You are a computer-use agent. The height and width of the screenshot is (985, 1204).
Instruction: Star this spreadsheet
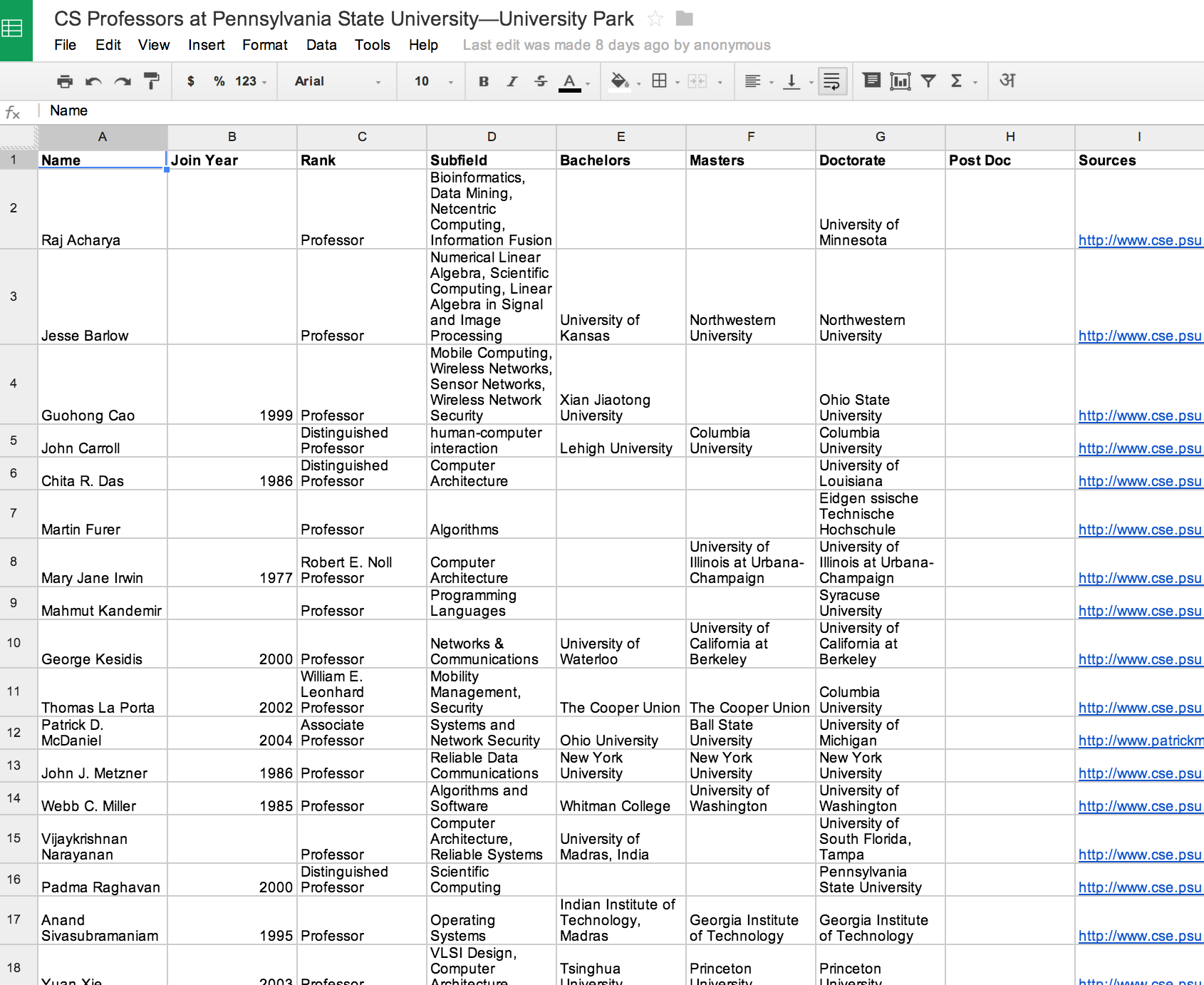pos(655,19)
